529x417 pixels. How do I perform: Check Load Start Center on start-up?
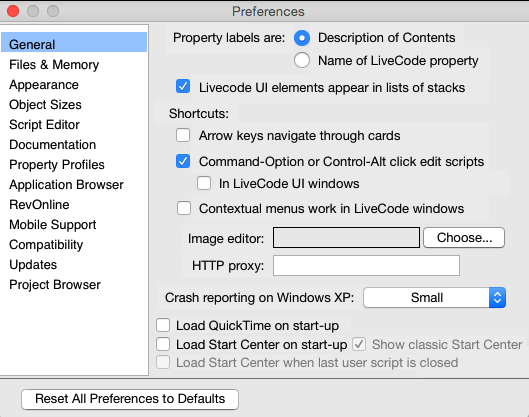click(x=163, y=344)
